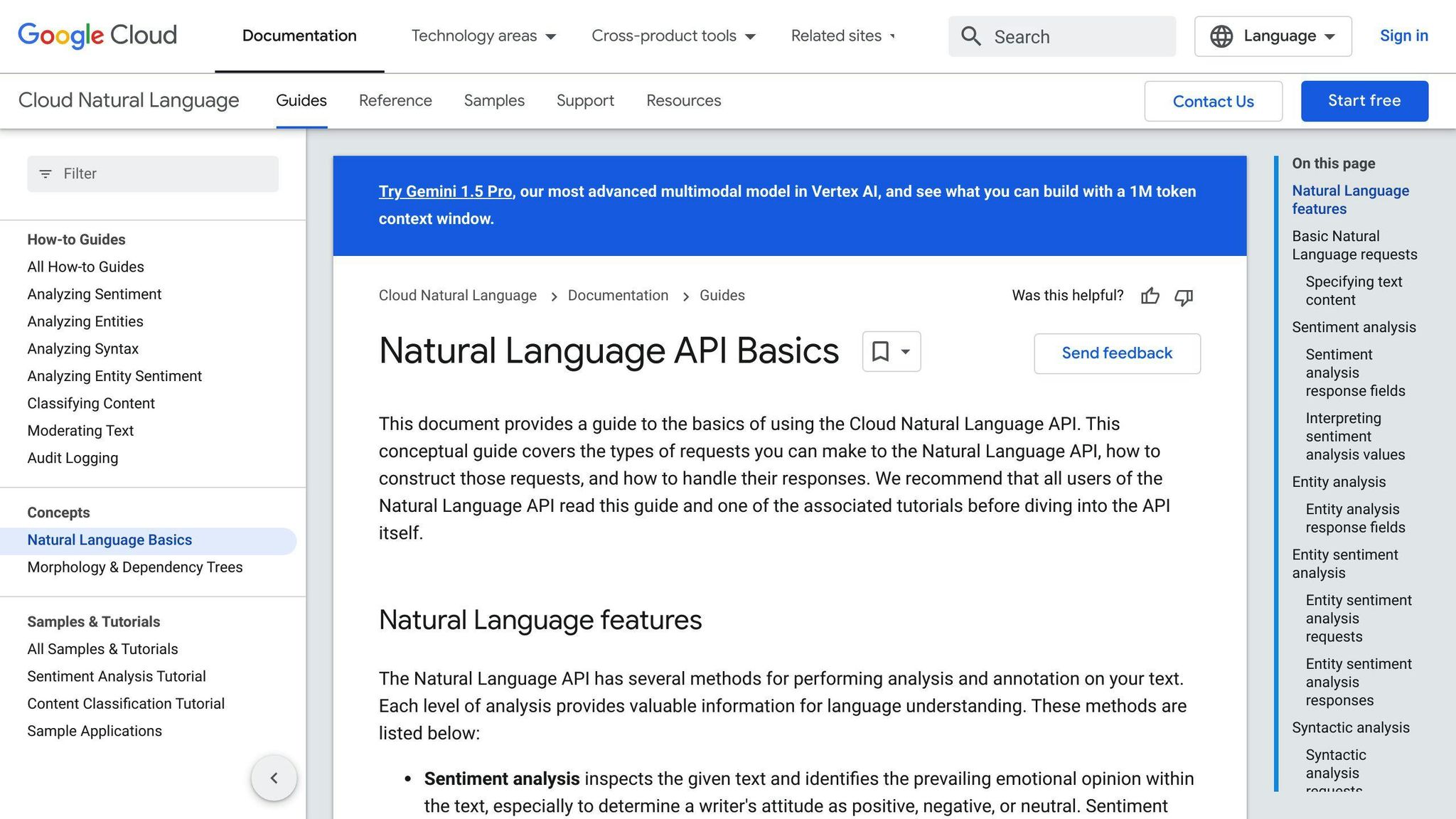The image size is (1456, 819).
Task: Open the Try Gemini 1.5 Pro link
Action: [445, 191]
